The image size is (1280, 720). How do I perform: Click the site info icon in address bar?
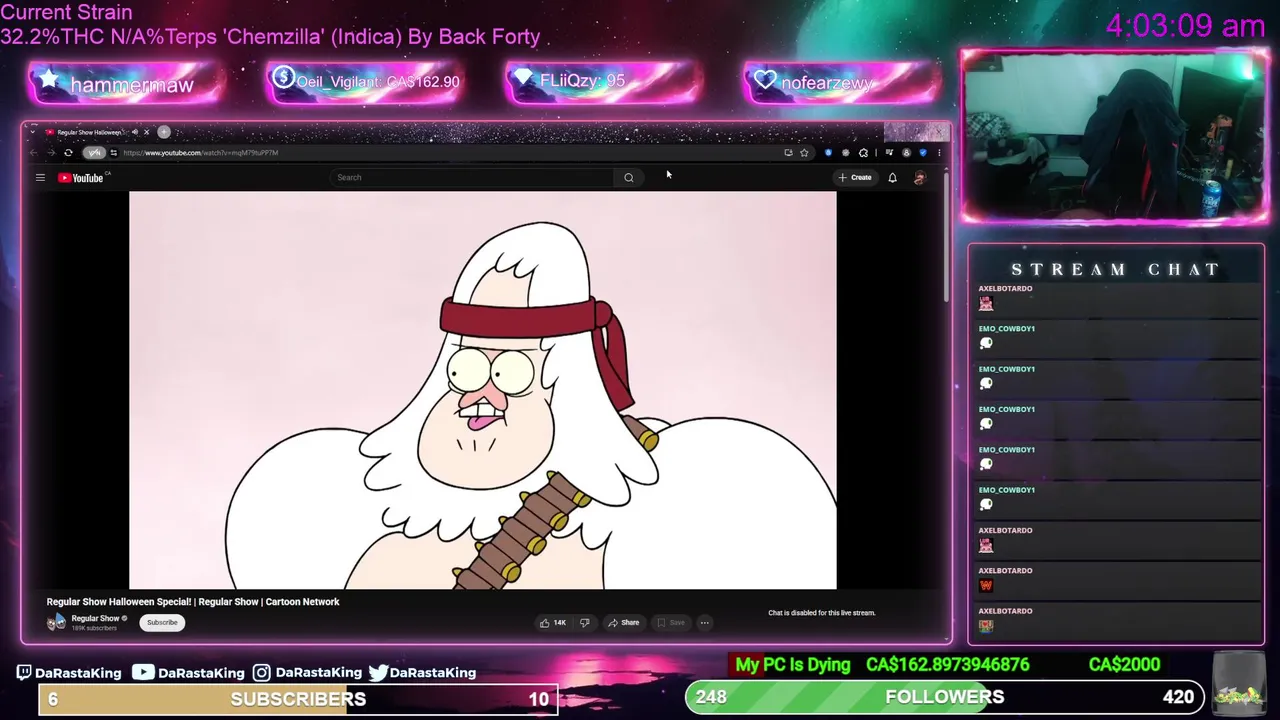point(114,153)
